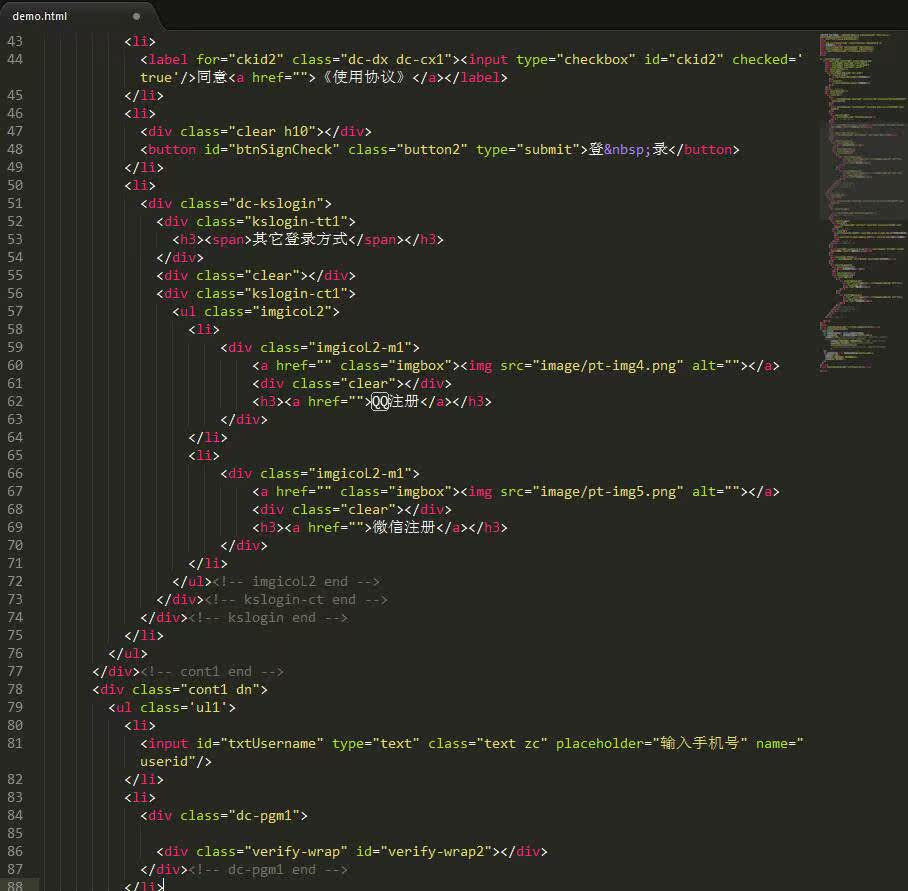908x891 pixels.
Task: Click the "cont1 end" comment
Action: point(212,672)
